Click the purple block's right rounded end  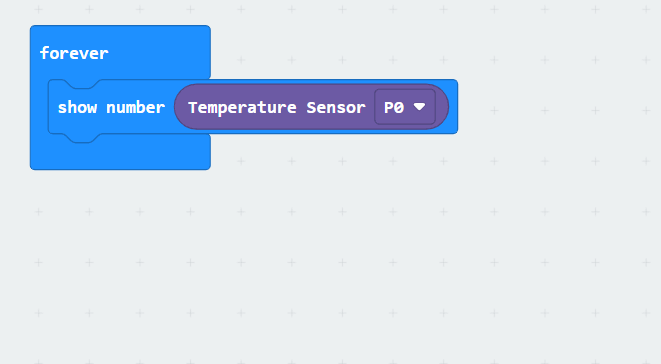[442, 107]
